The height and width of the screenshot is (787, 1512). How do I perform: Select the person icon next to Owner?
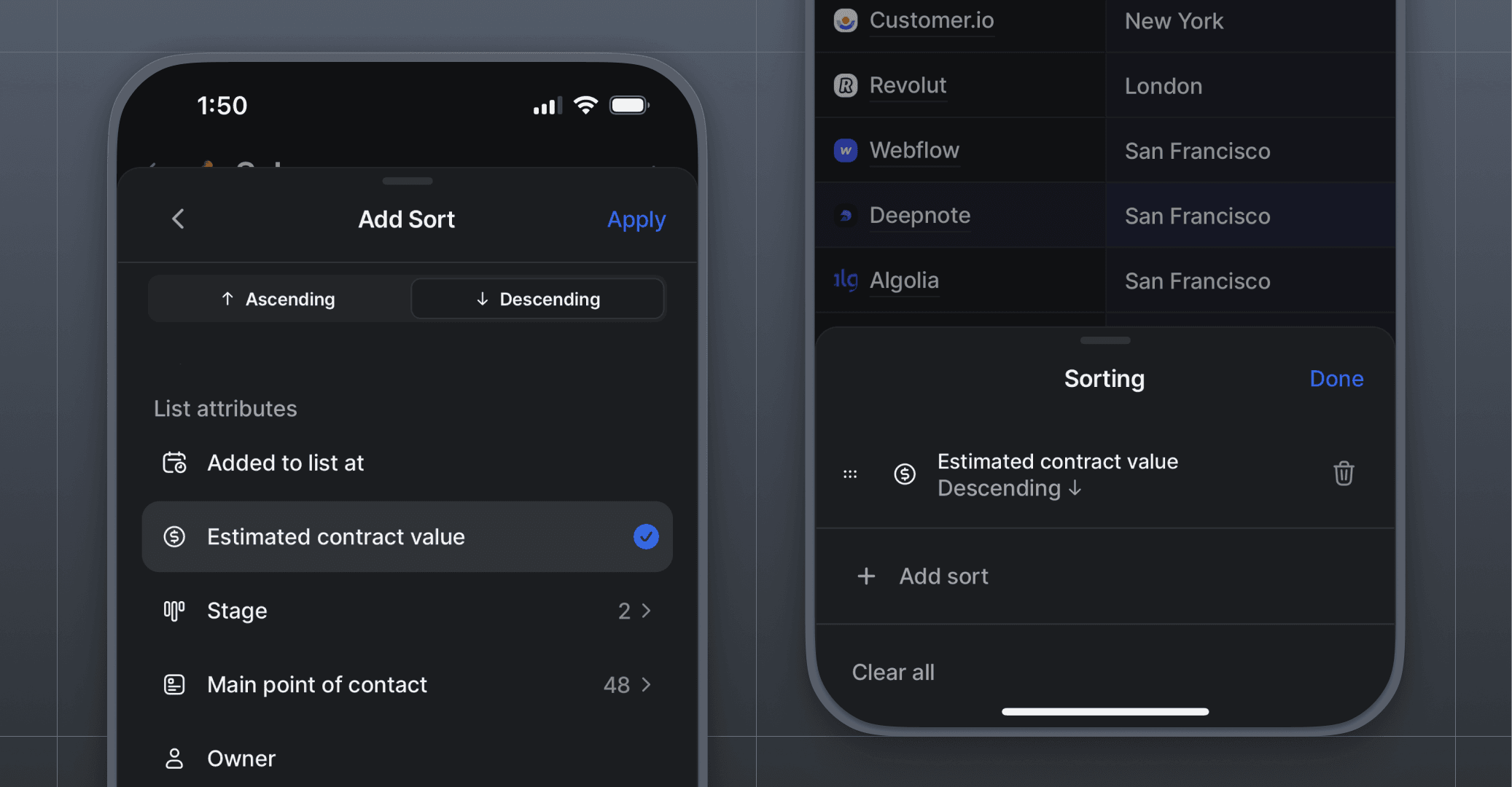(174, 758)
